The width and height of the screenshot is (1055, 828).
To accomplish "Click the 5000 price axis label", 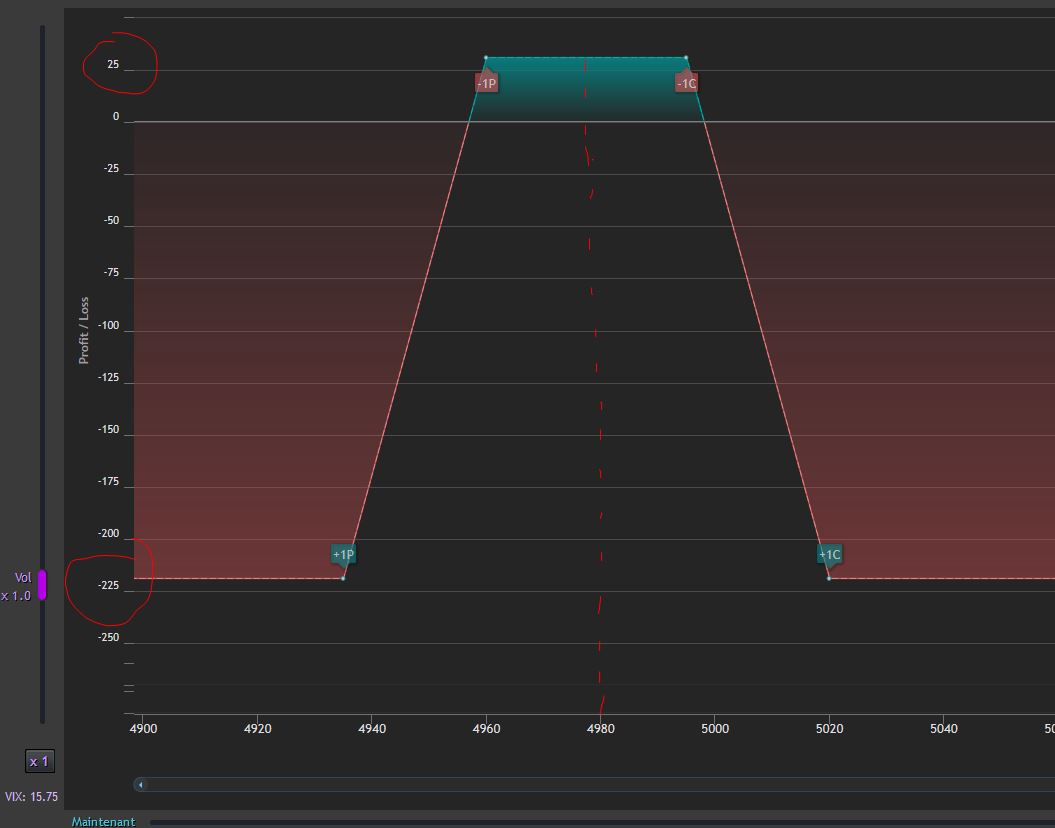I will point(715,728).
